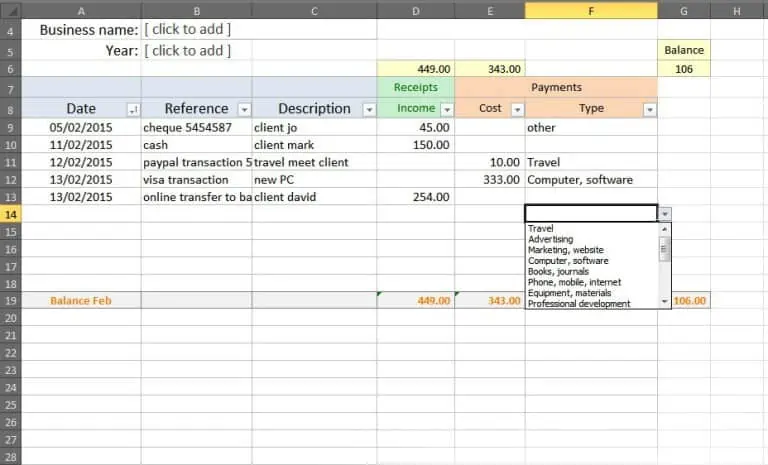Click the dropdown list scroll up arrow
Screen dimensions: 768x465
665,229
